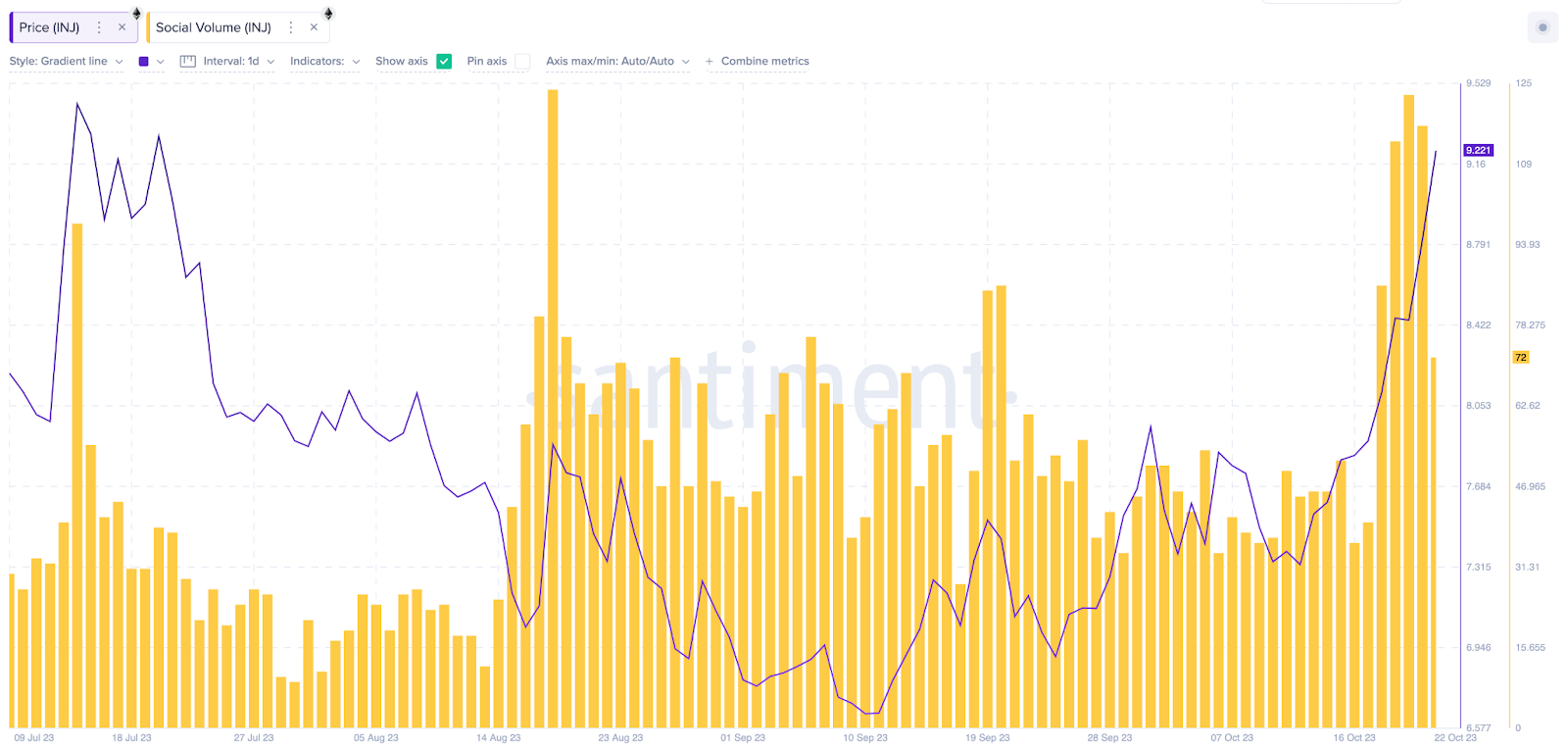Click the 14 Aug 23 date label

499,737
